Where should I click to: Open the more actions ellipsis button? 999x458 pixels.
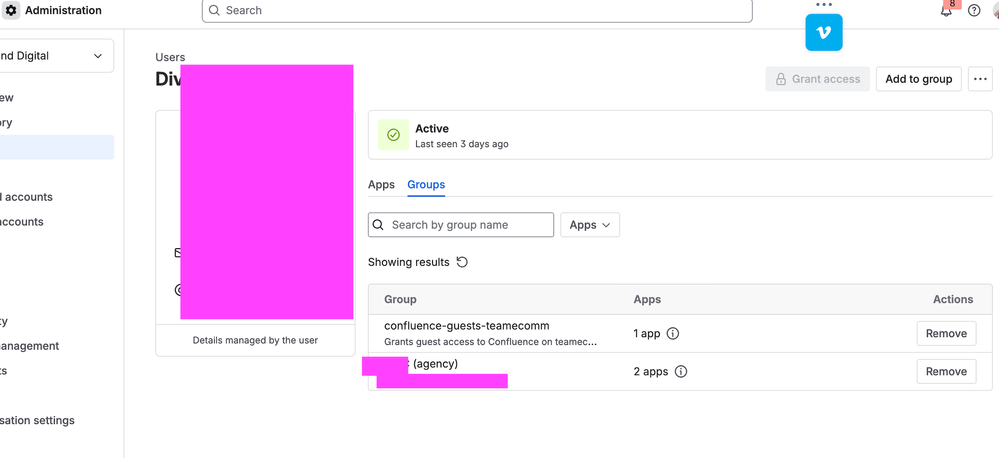[981, 79]
